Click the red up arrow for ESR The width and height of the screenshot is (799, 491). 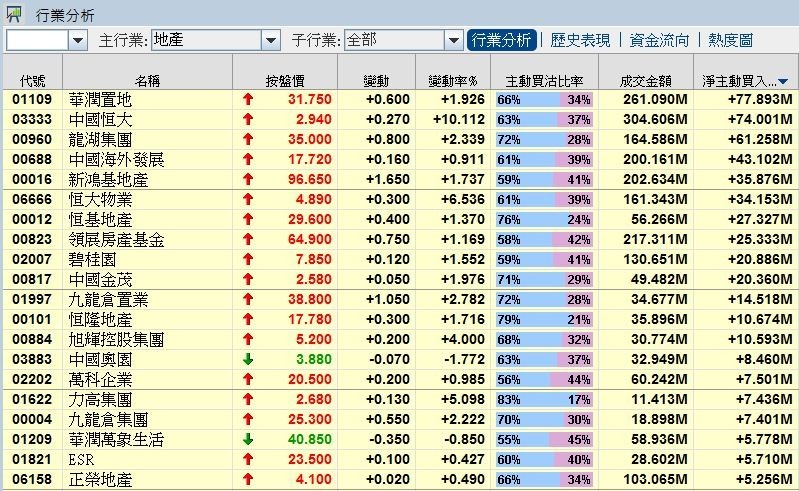click(248, 460)
